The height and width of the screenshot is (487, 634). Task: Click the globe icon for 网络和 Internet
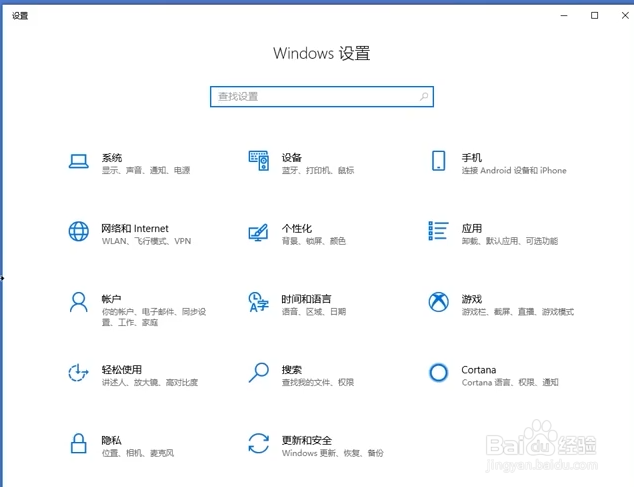[x=78, y=231]
